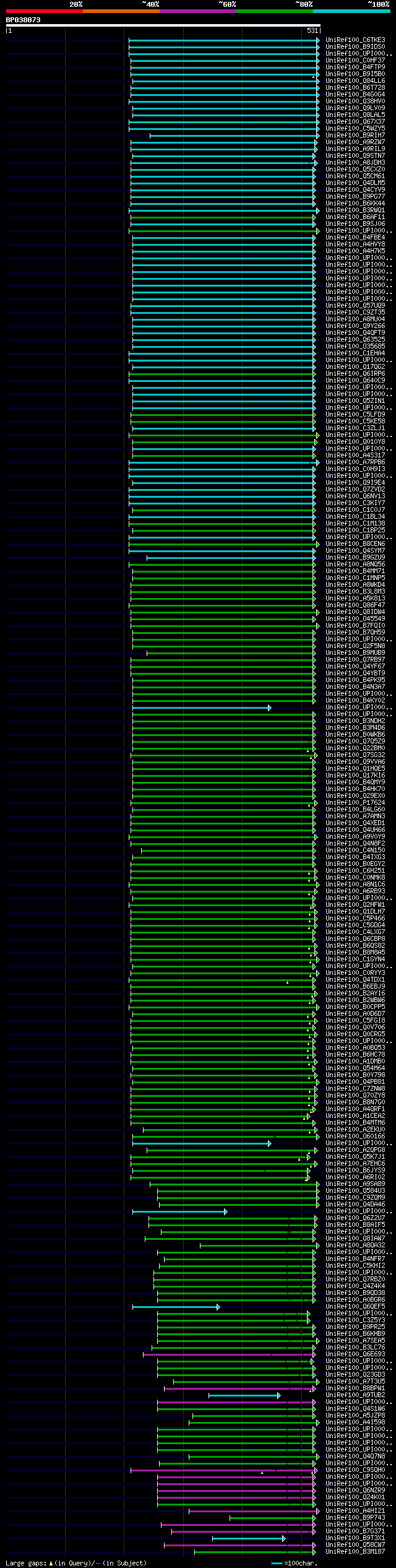Click the UniRef100_Q6CBP8 label
Screen dimensions: 396x1568
pos(355,939)
